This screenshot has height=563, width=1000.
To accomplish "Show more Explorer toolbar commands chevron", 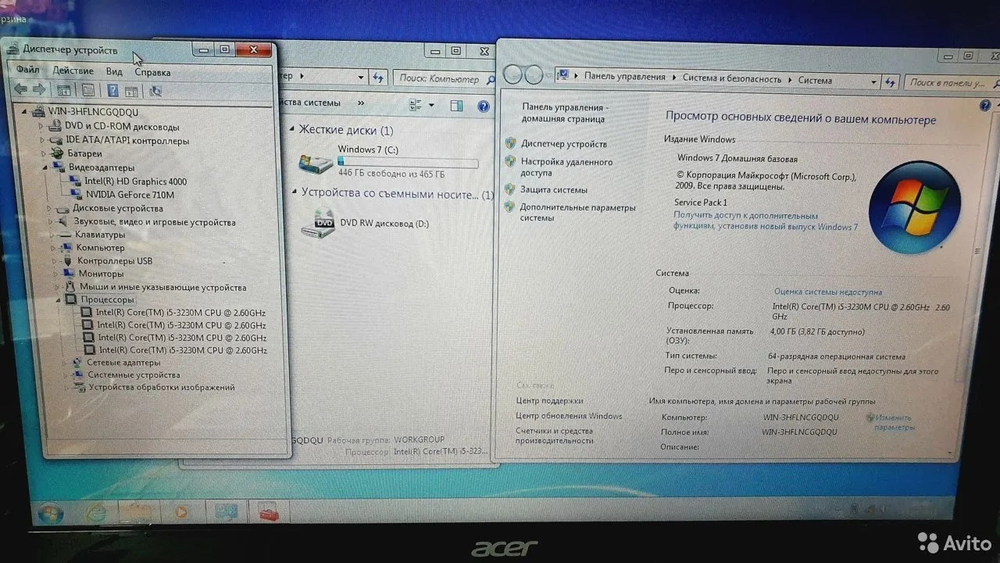I will coord(361,103).
